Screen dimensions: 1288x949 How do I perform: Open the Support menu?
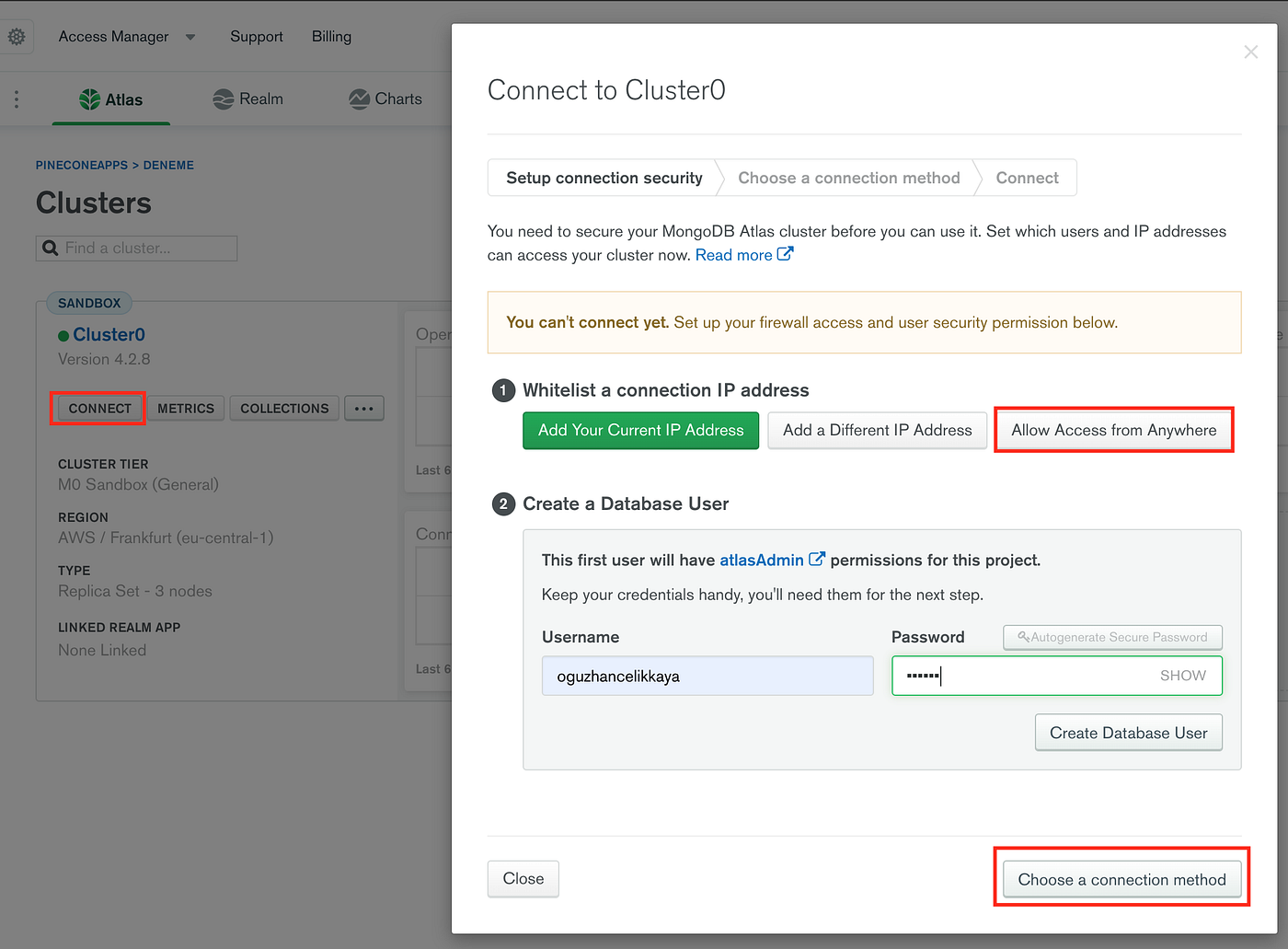[x=256, y=36]
